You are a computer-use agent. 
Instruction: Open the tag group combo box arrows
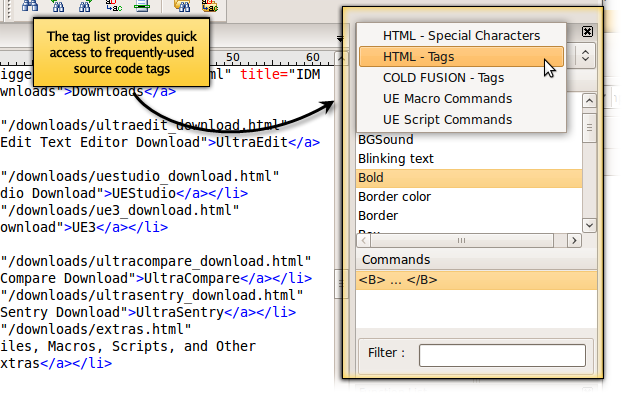(585, 55)
